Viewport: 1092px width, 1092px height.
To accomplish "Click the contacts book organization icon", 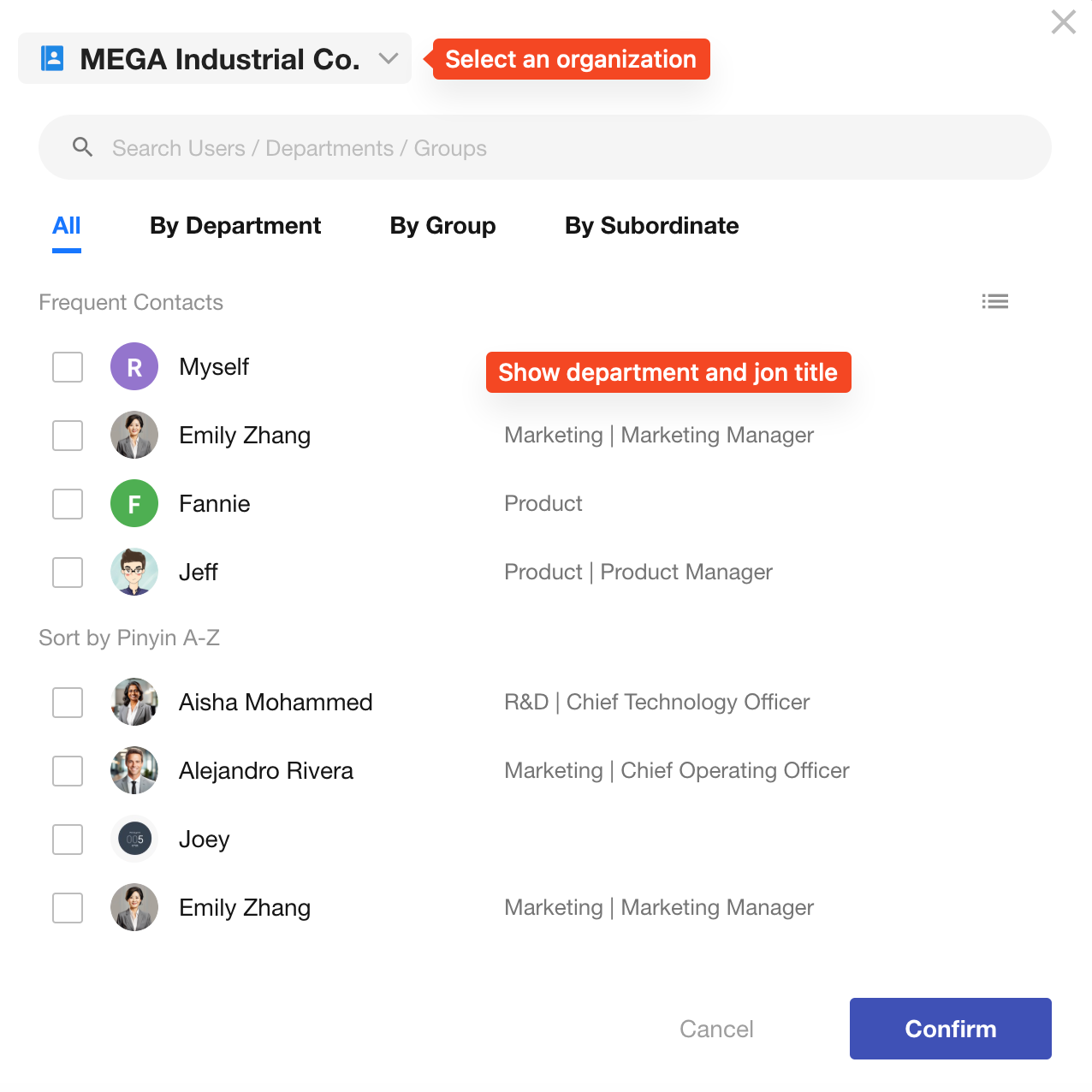I will (53, 58).
